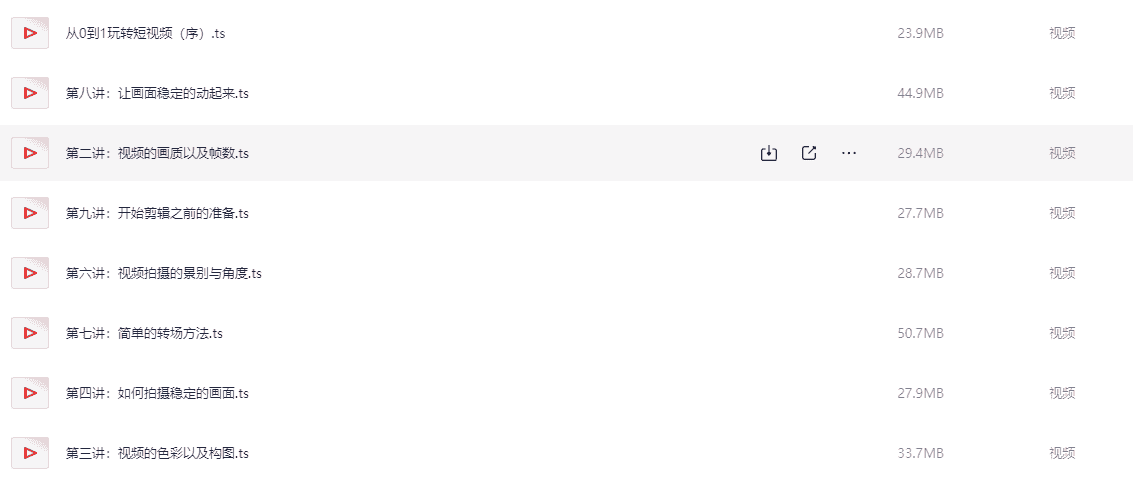Screen dimensions: 1133x487
Task: Click video file icon for 第二讲
Action: click(30, 153)
